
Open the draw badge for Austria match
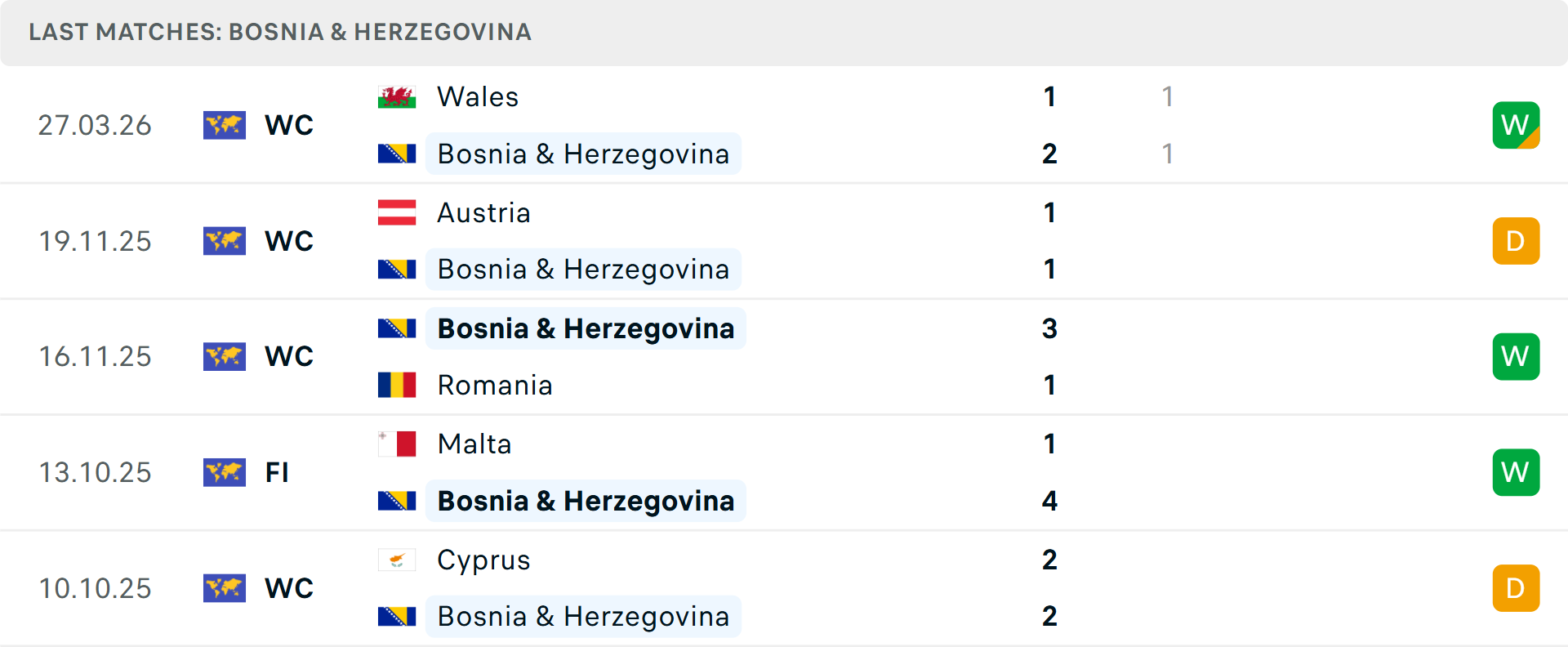(x=1516, y=241)
